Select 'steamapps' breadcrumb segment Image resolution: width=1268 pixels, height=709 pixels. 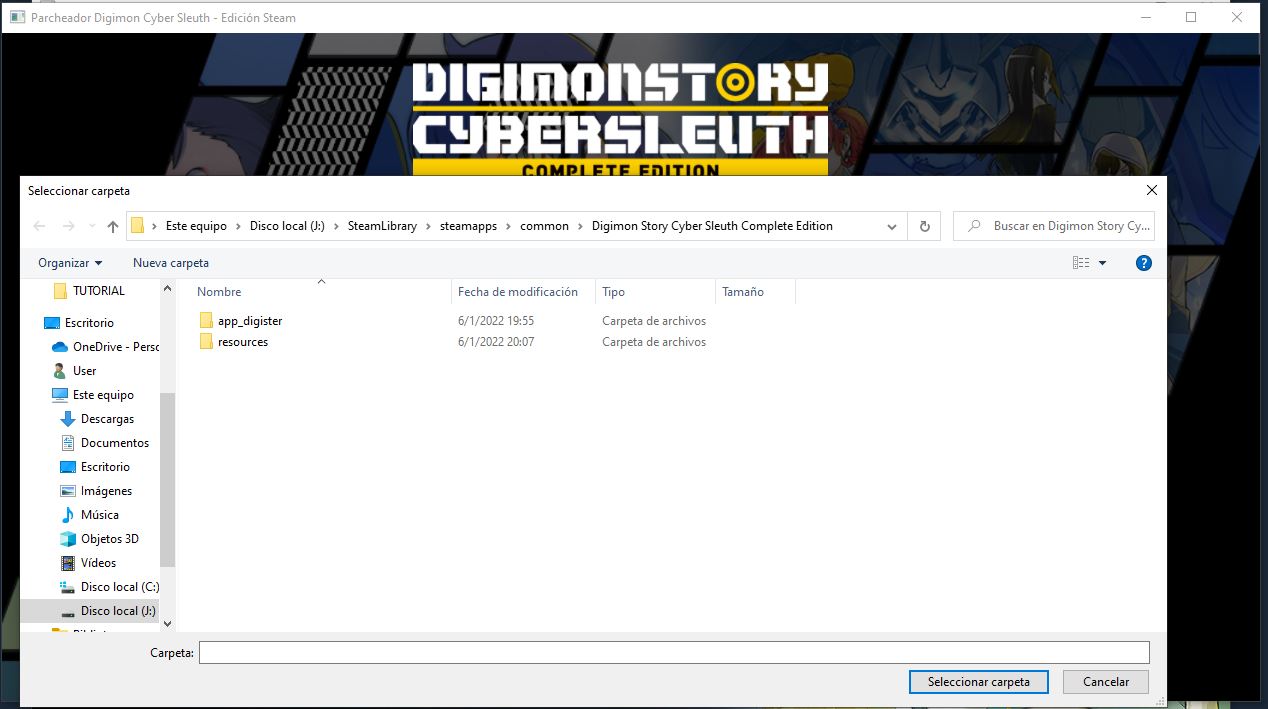[x=469, y=226]
